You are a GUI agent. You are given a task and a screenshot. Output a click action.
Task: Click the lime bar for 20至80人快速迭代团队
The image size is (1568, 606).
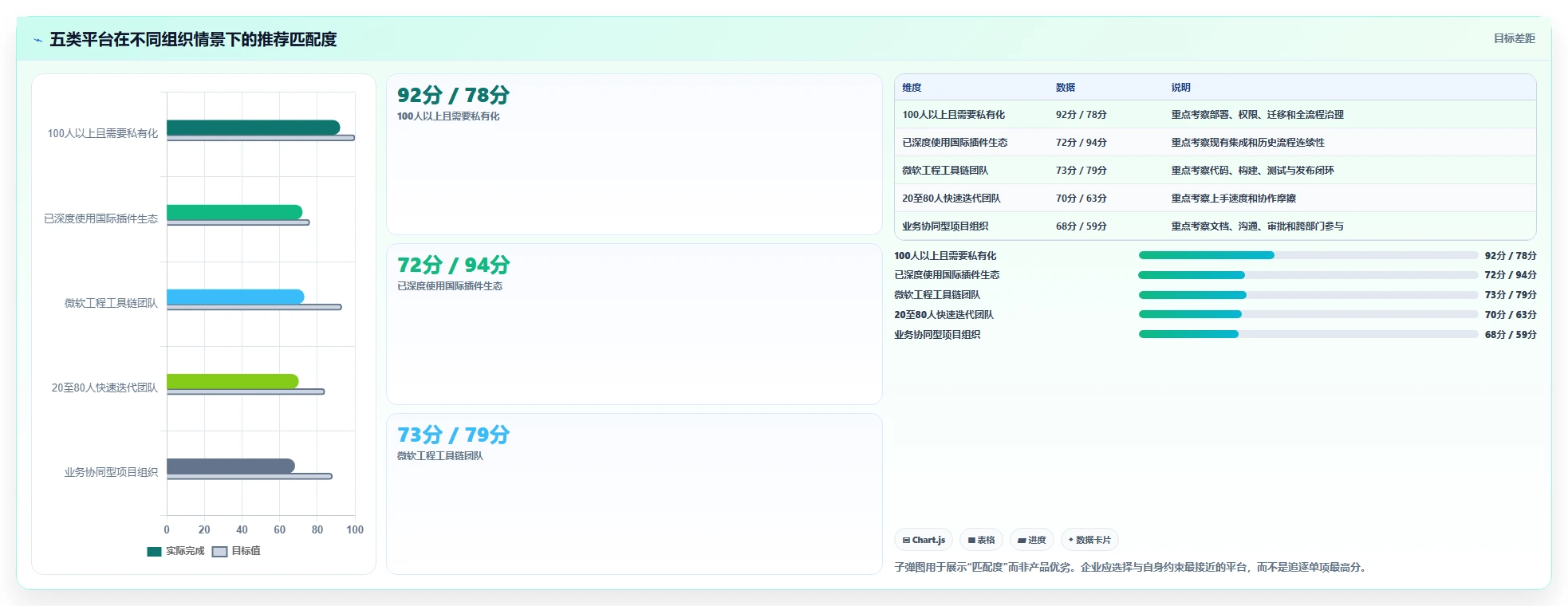pos(233,381)
